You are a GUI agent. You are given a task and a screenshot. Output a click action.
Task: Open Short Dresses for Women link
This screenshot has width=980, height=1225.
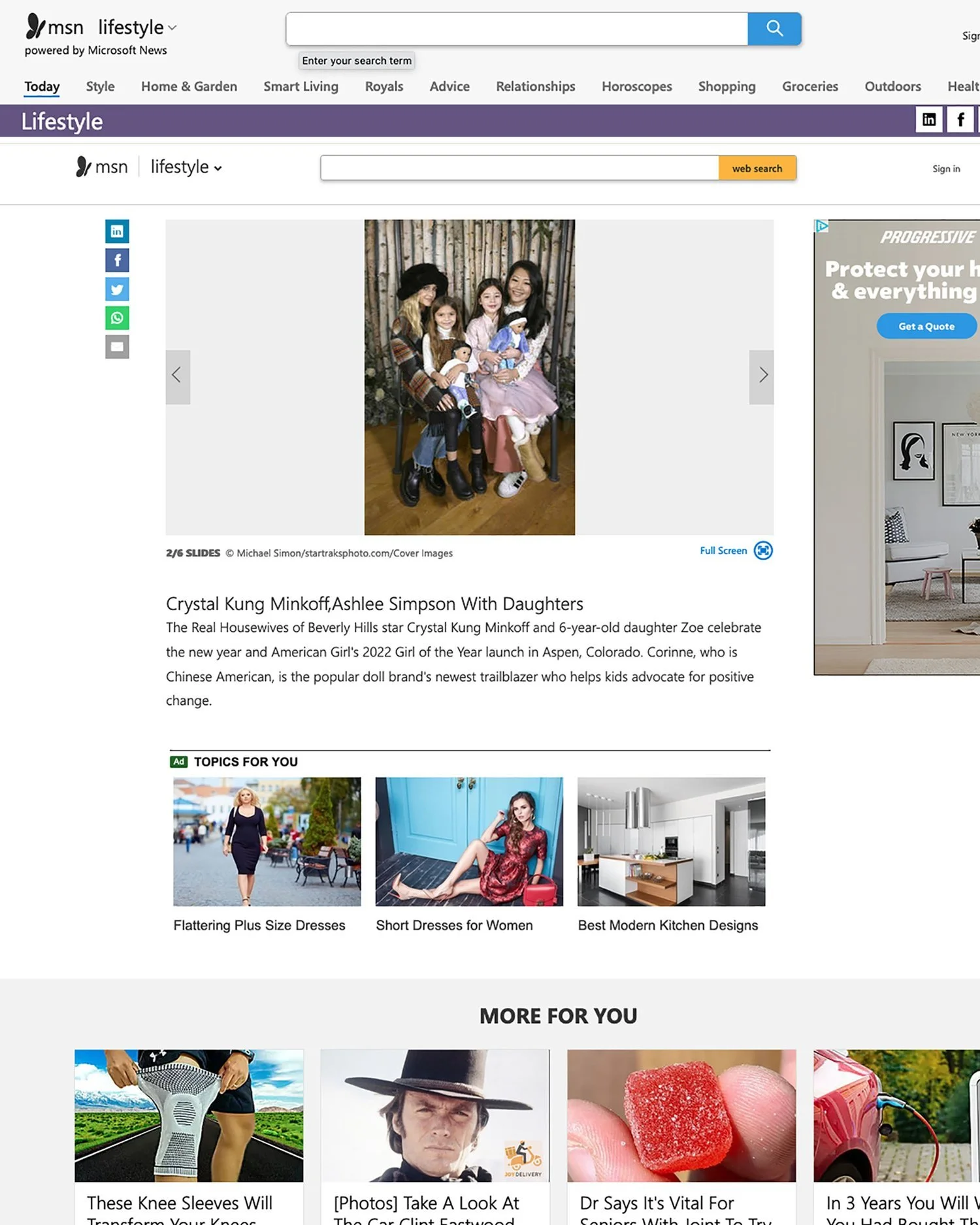(x=454, y=925)
